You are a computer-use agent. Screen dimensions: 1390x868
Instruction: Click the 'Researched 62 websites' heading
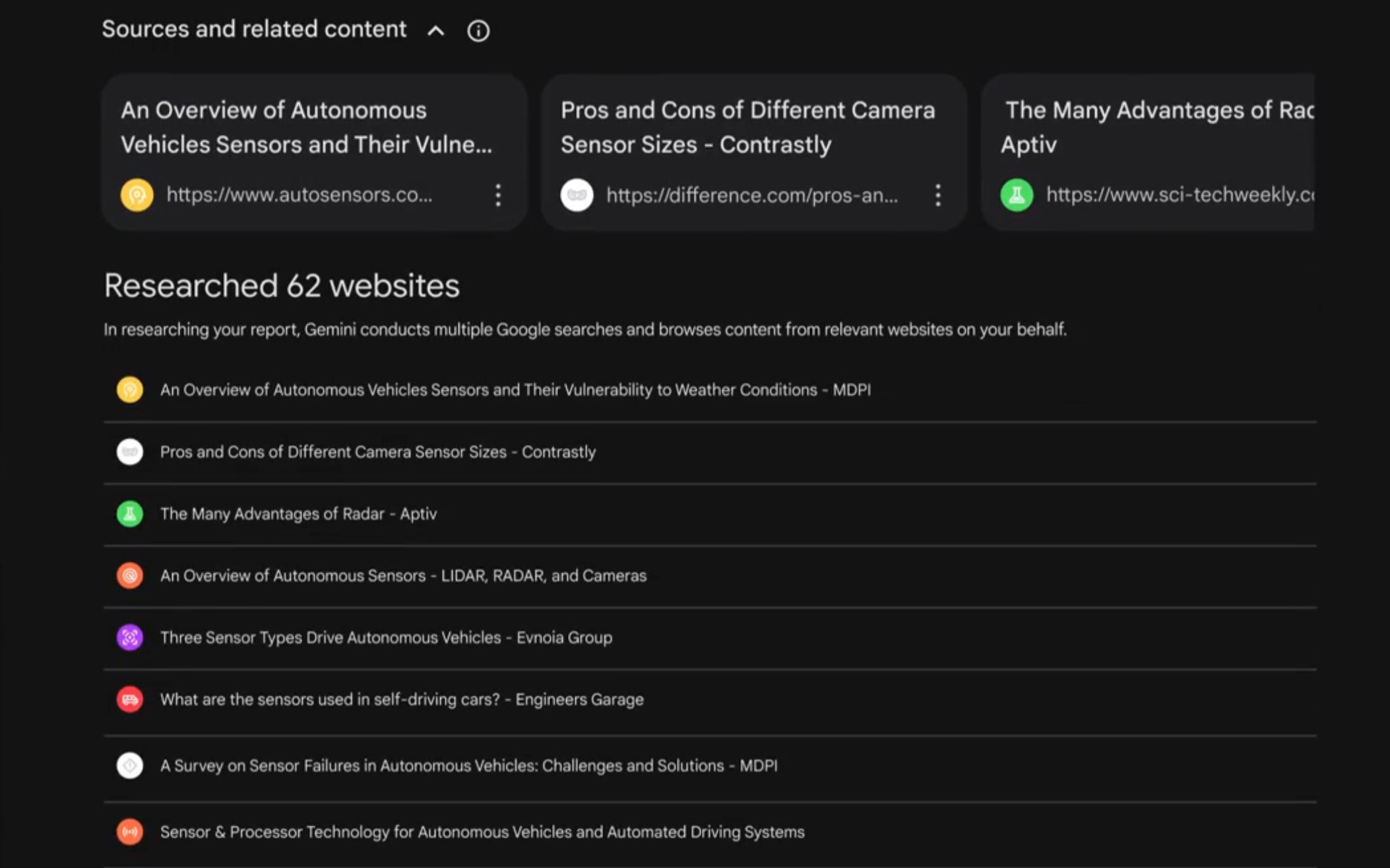(x=282, y=286)
